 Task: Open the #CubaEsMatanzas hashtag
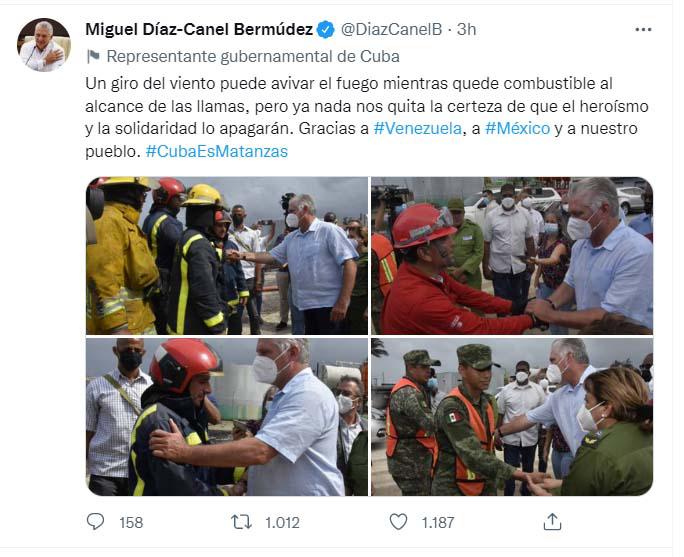217,151
